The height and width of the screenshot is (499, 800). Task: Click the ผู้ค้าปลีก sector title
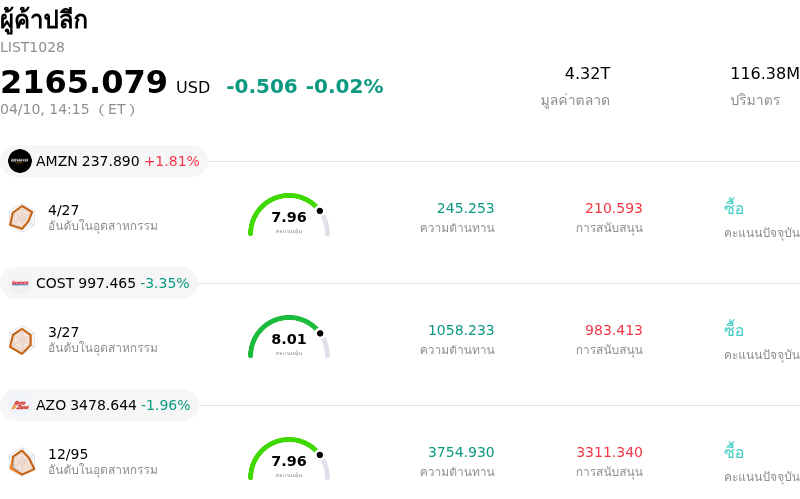coord(44,19)
